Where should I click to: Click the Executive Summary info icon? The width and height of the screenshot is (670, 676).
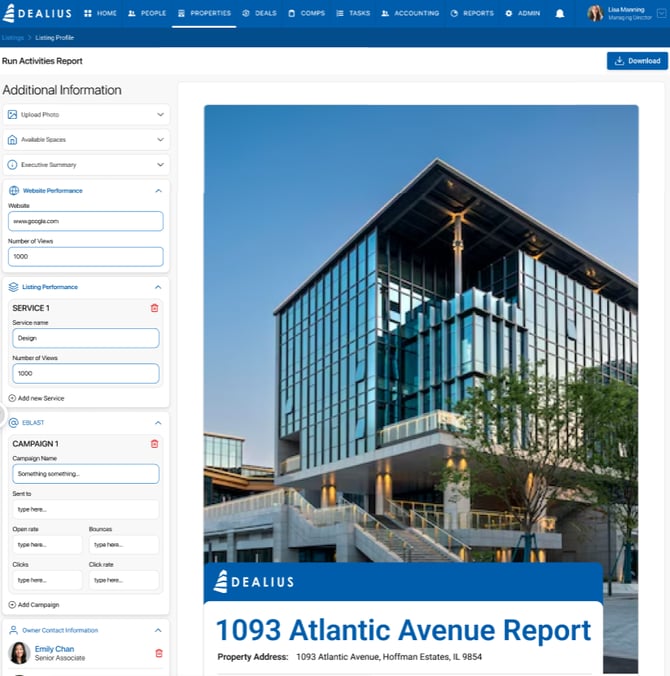(x=13, y=165)
